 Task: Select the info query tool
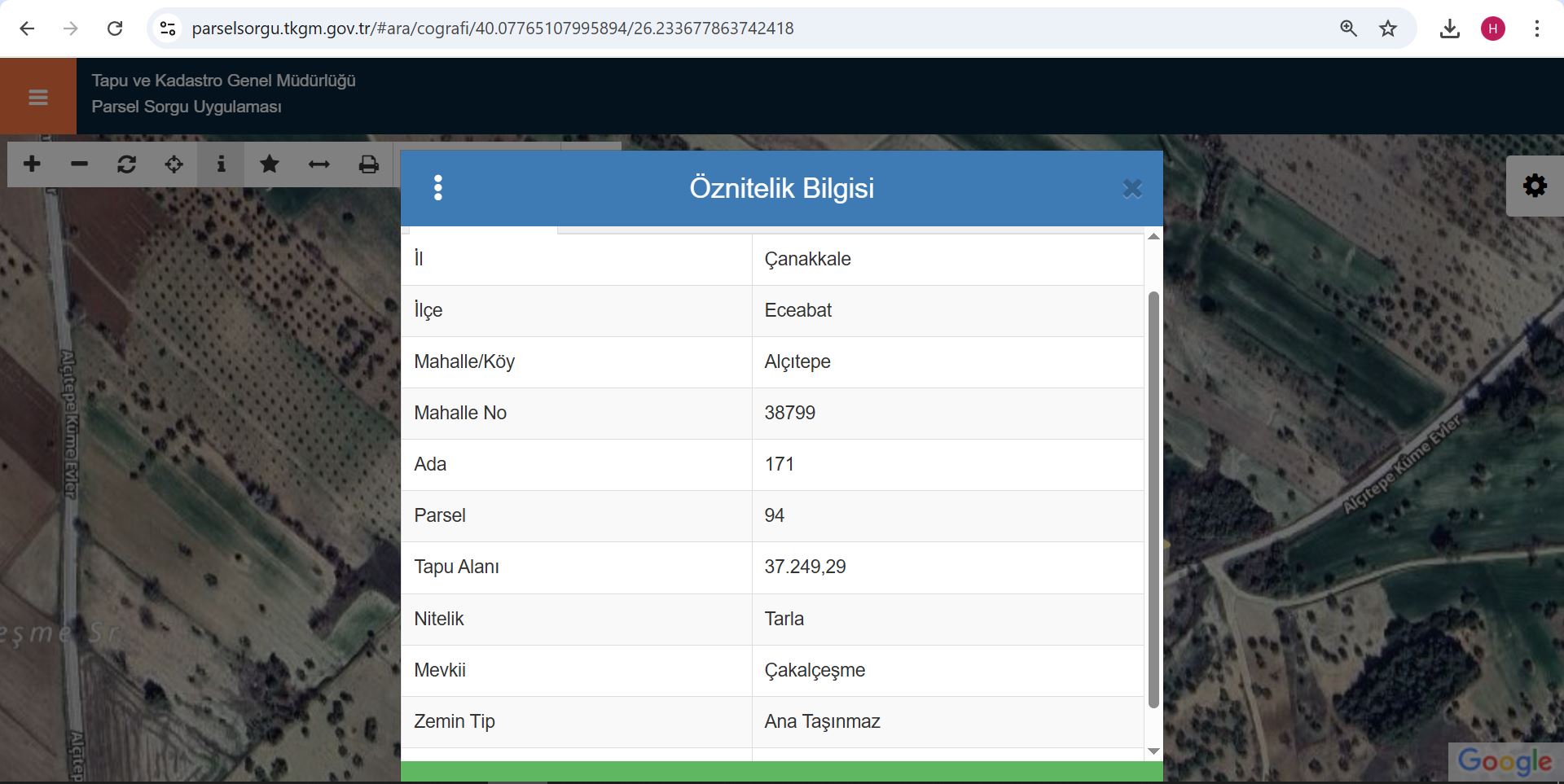click(221, 164)
